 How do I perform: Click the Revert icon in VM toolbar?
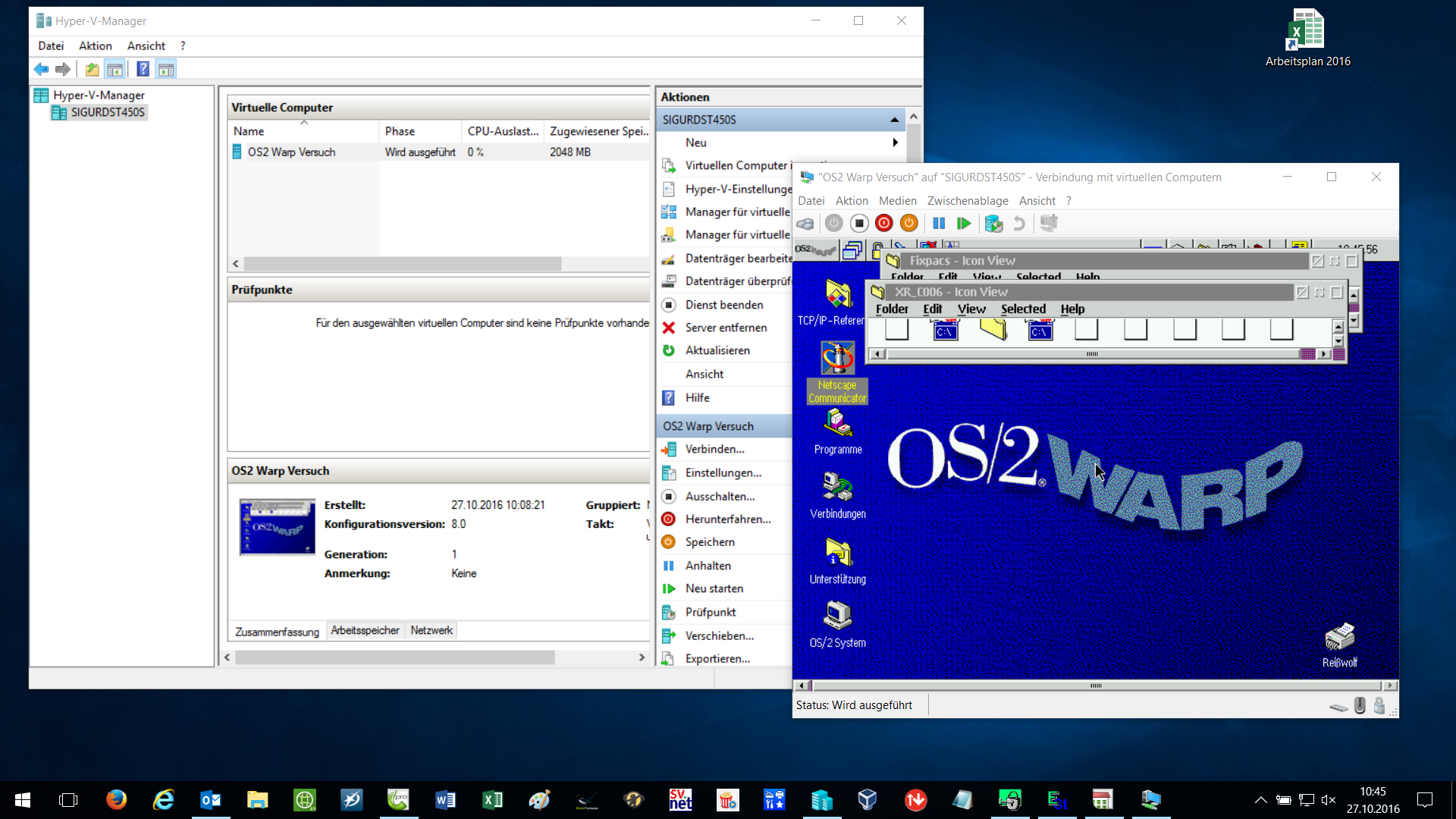tap(1019, 224)
